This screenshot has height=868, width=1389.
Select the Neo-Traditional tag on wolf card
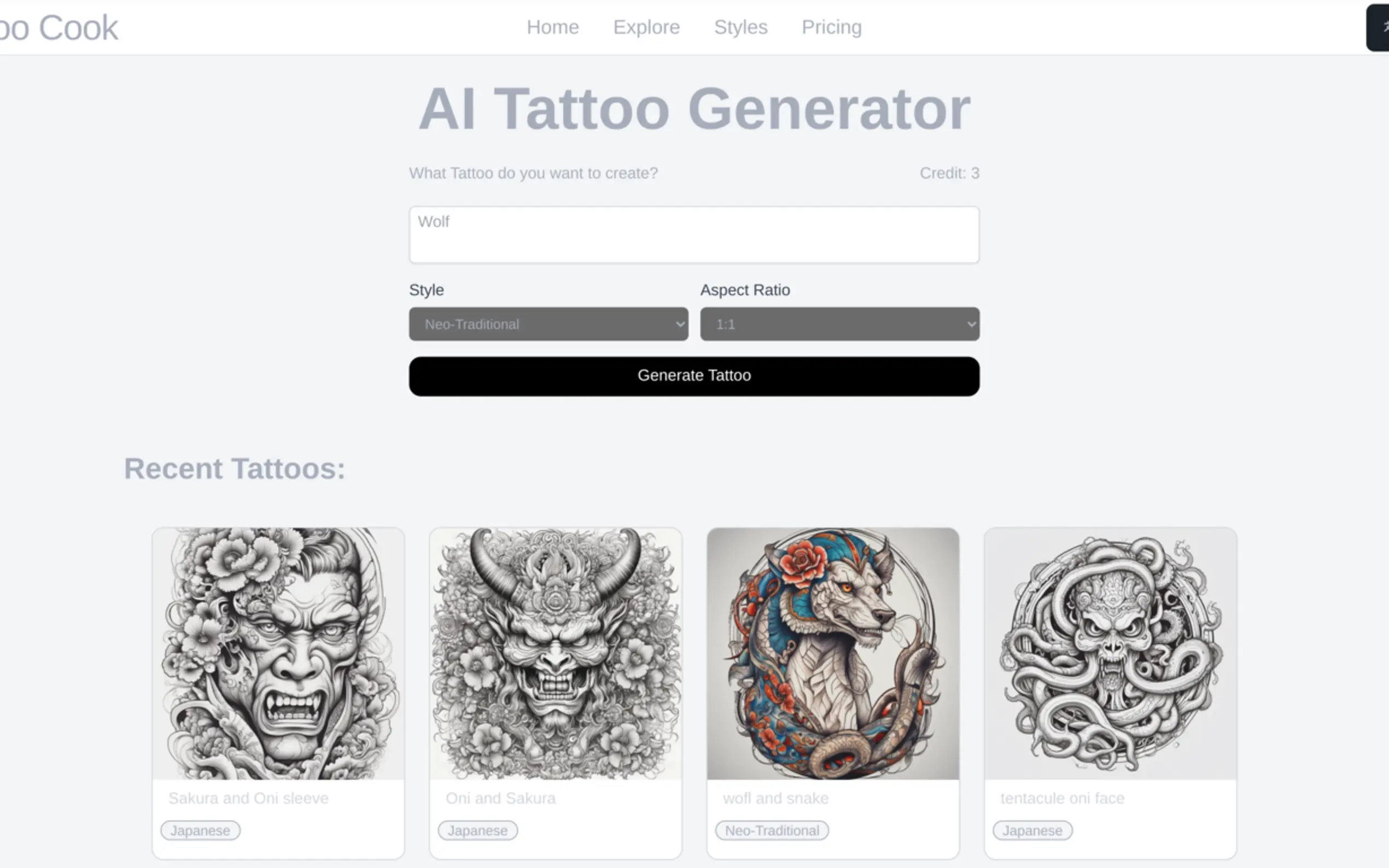(x=772, y=830)
